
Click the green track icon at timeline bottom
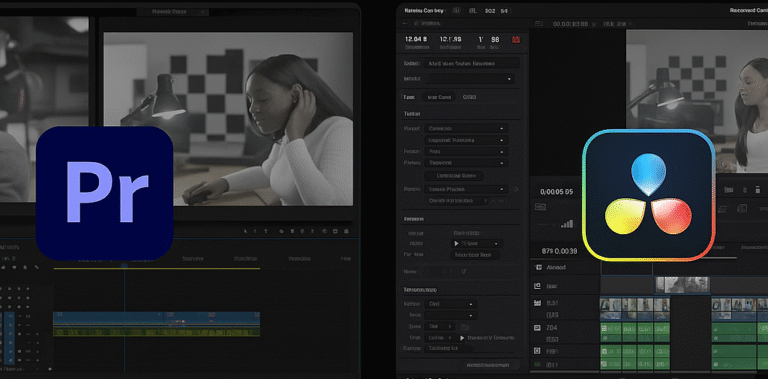click(x=537, y=364)
